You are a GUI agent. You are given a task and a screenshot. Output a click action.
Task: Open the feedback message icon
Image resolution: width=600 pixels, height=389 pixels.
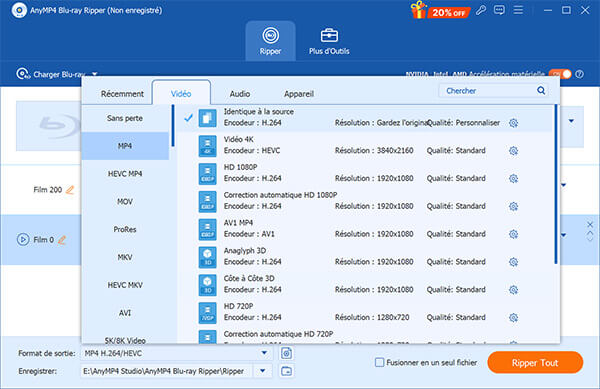tap(499, 10)
